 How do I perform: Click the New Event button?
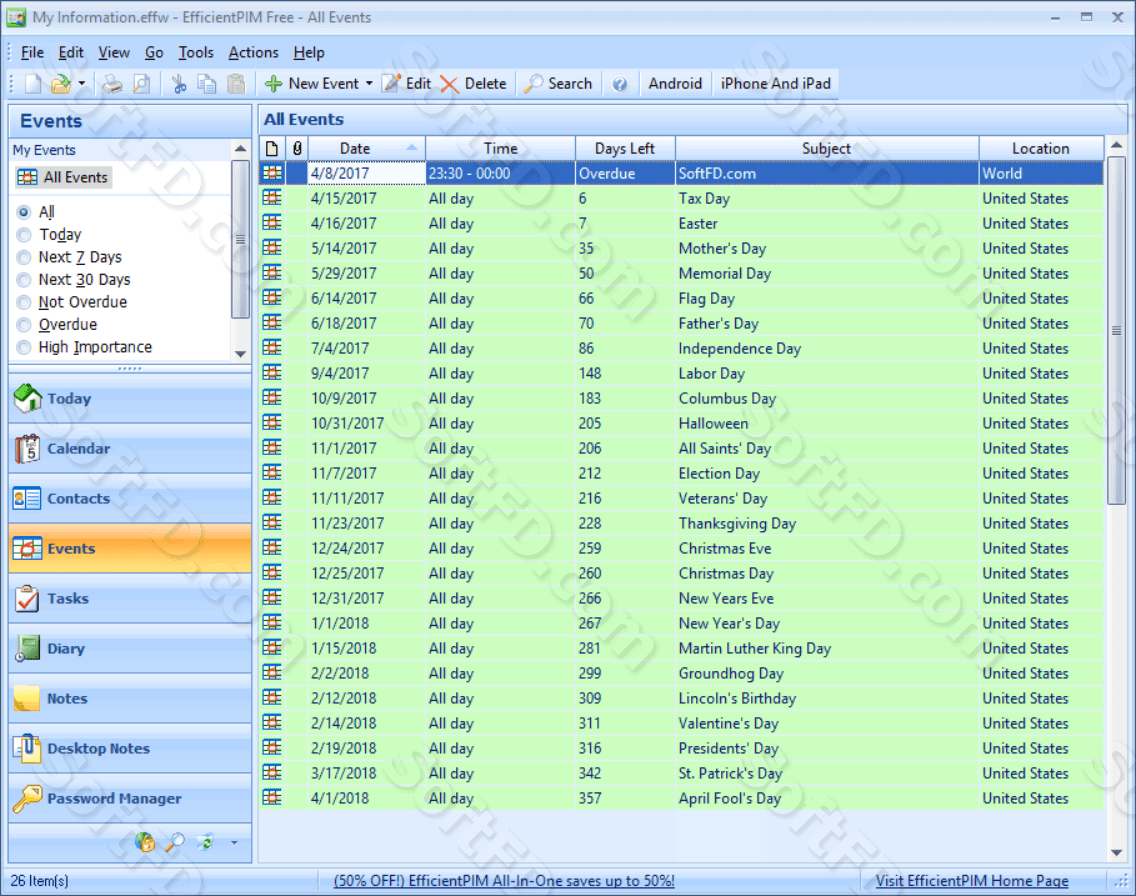pos(313,84)
